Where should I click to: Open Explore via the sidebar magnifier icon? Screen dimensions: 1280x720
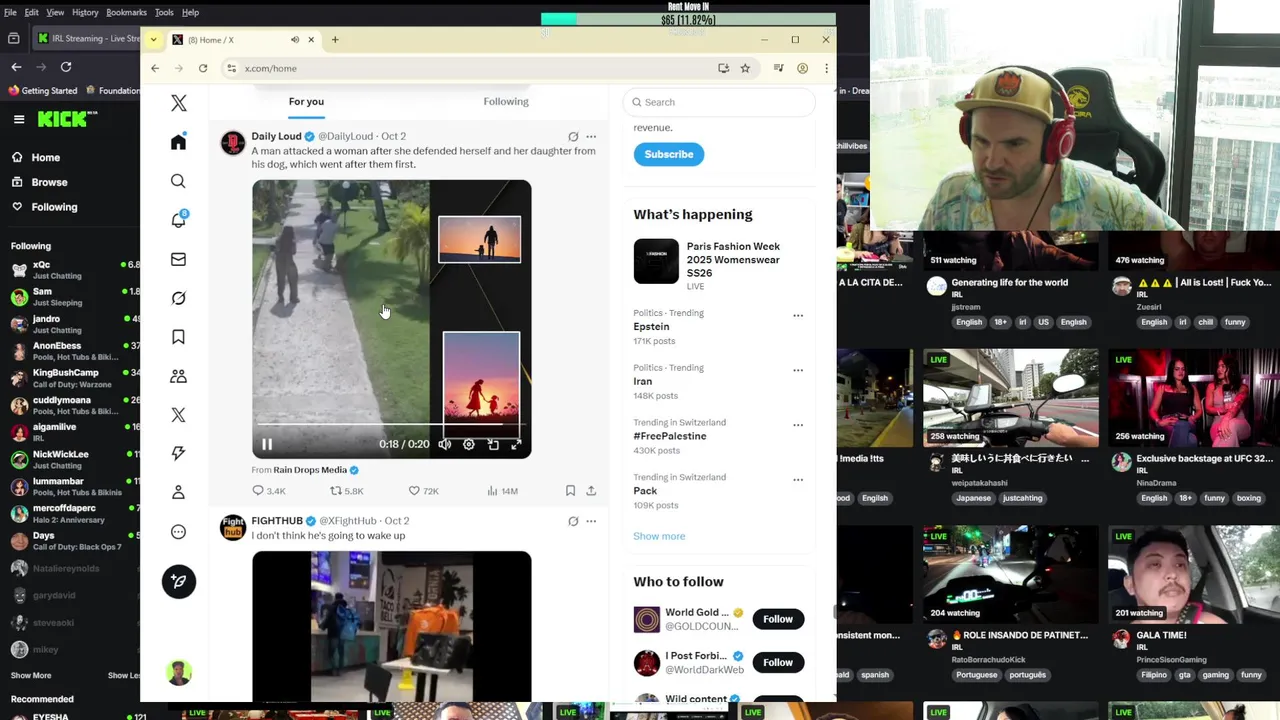click(178, 181)
